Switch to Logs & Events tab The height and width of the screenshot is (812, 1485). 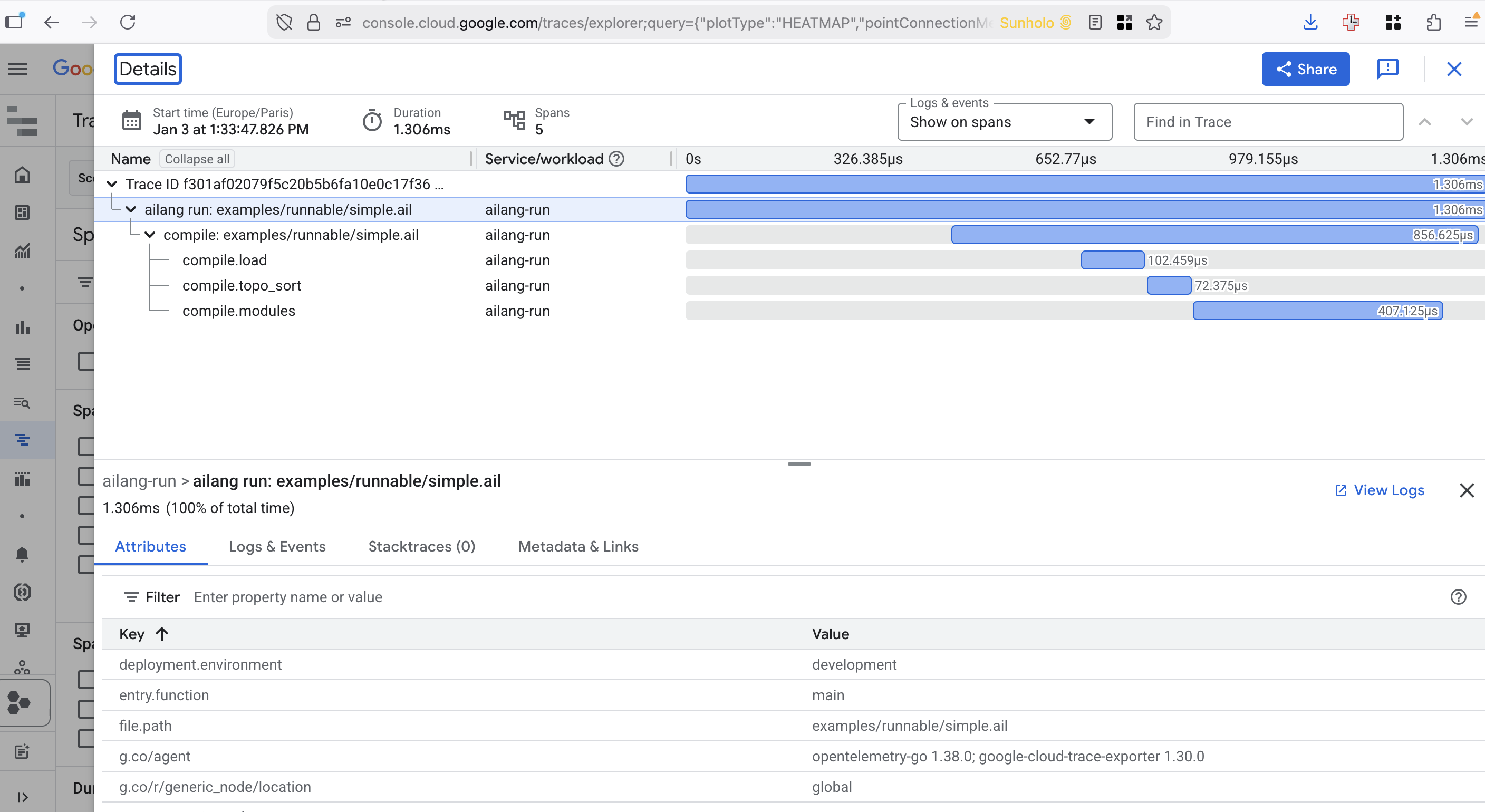tap(277, 546)
